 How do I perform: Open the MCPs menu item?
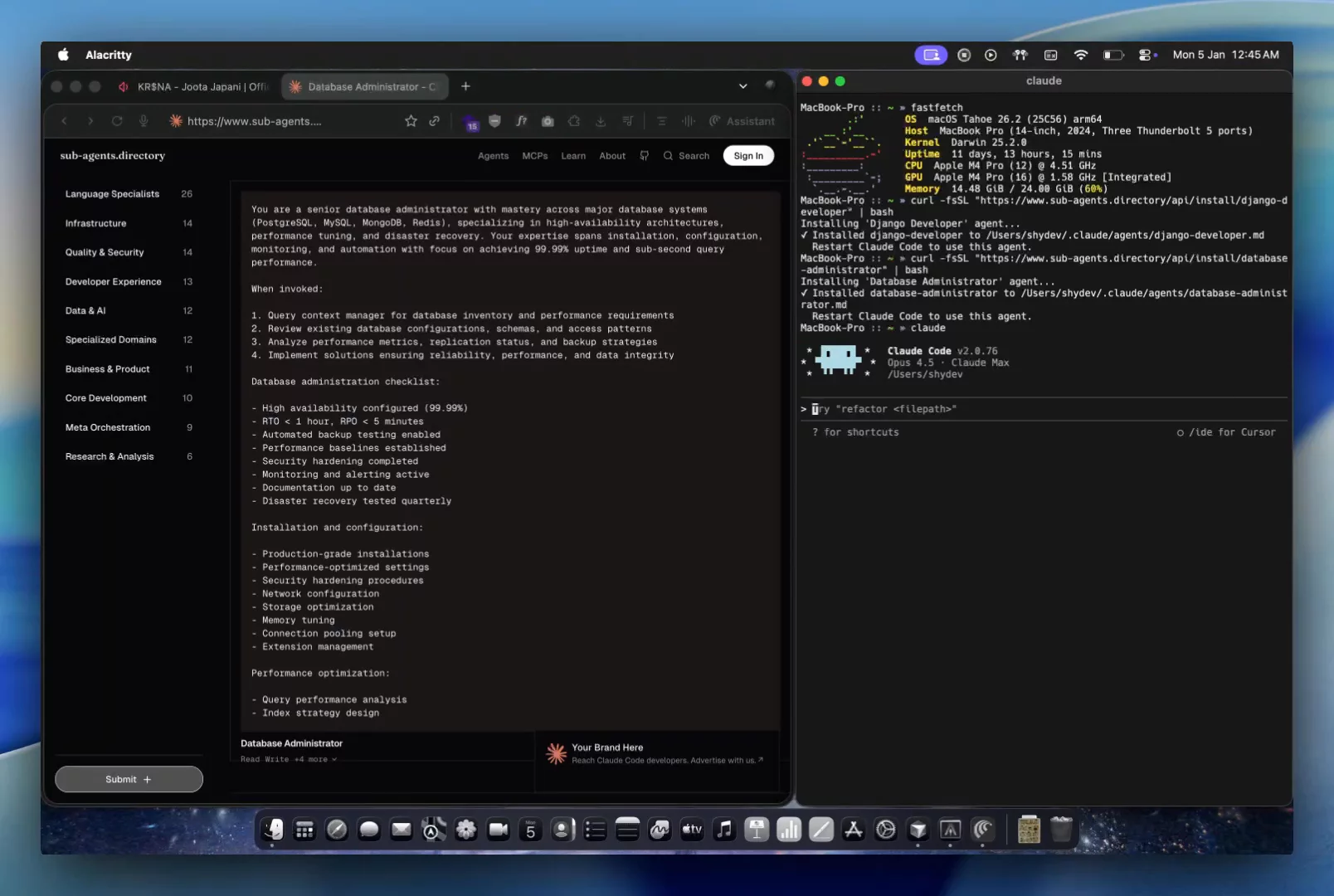(x=534, y=156)
